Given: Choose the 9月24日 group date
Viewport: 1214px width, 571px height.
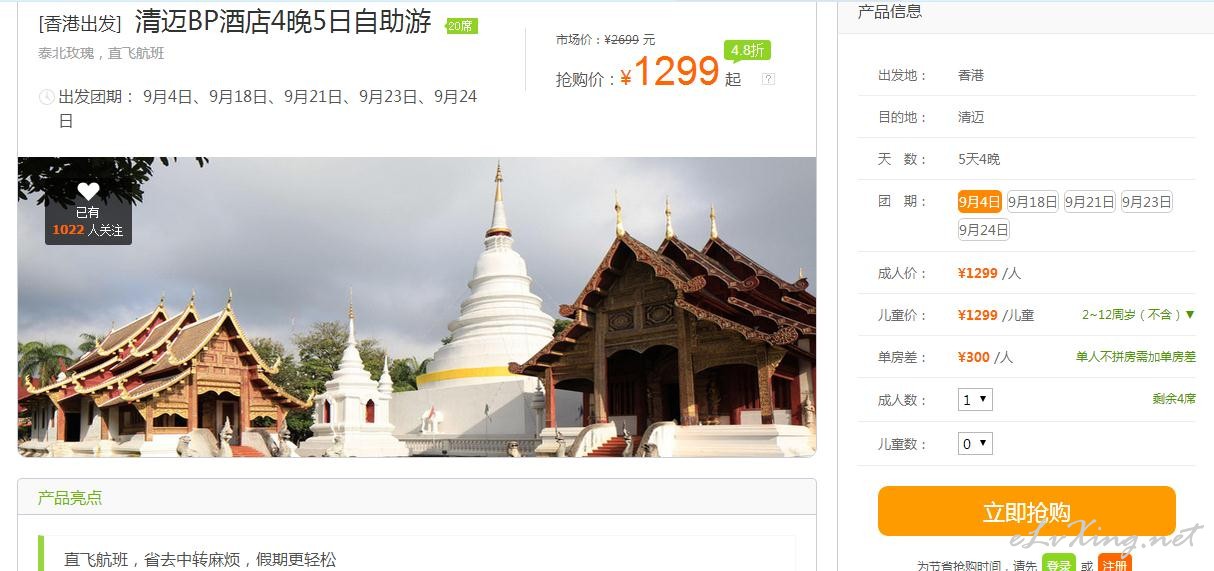Looking at the screenshot, I should tap(984, 229).
